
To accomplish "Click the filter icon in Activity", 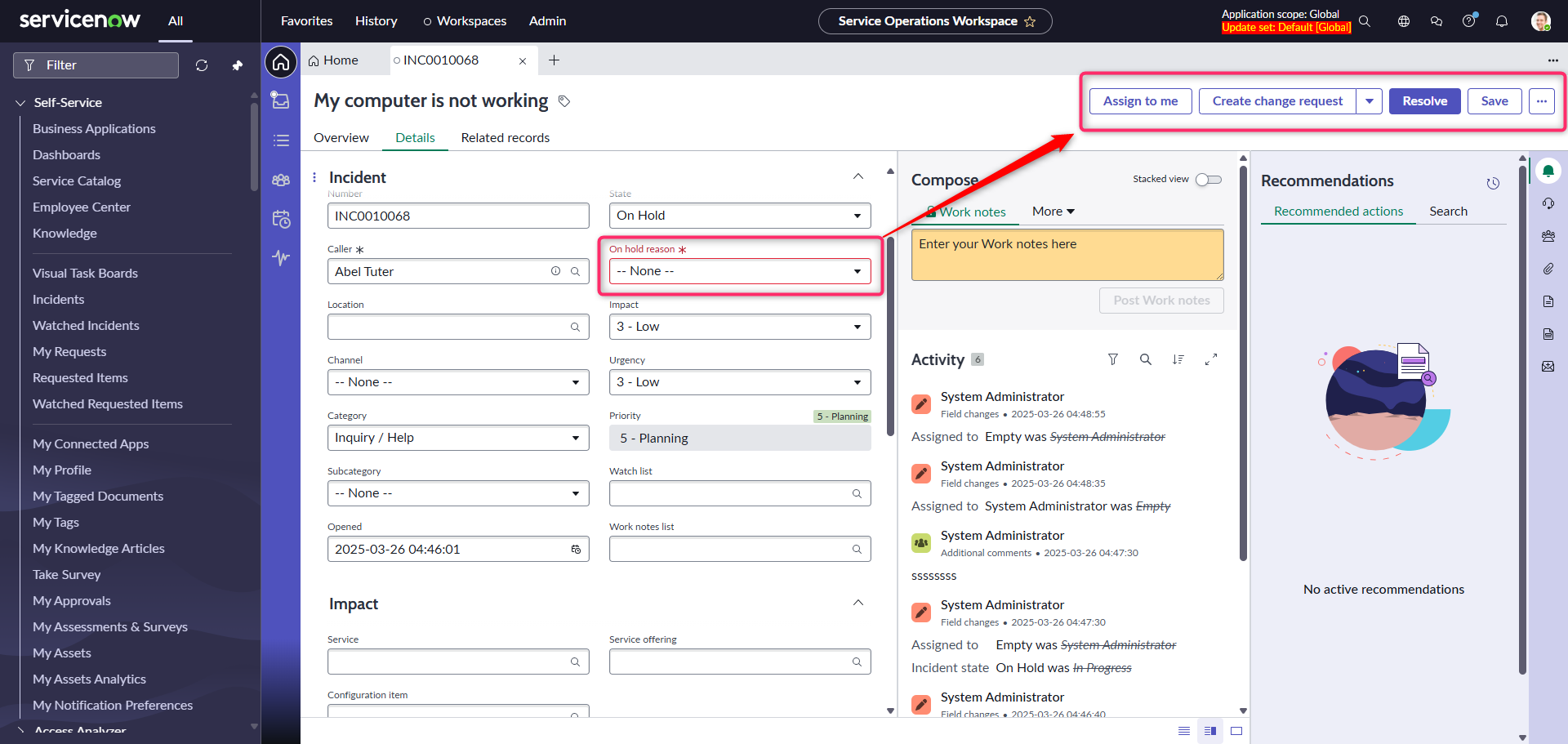I will (x=1112, y=359).
